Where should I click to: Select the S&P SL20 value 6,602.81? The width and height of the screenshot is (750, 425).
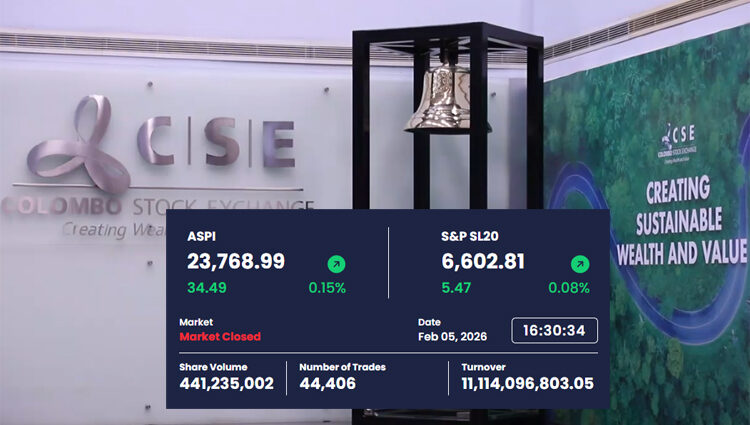click(x=484, y=262)
